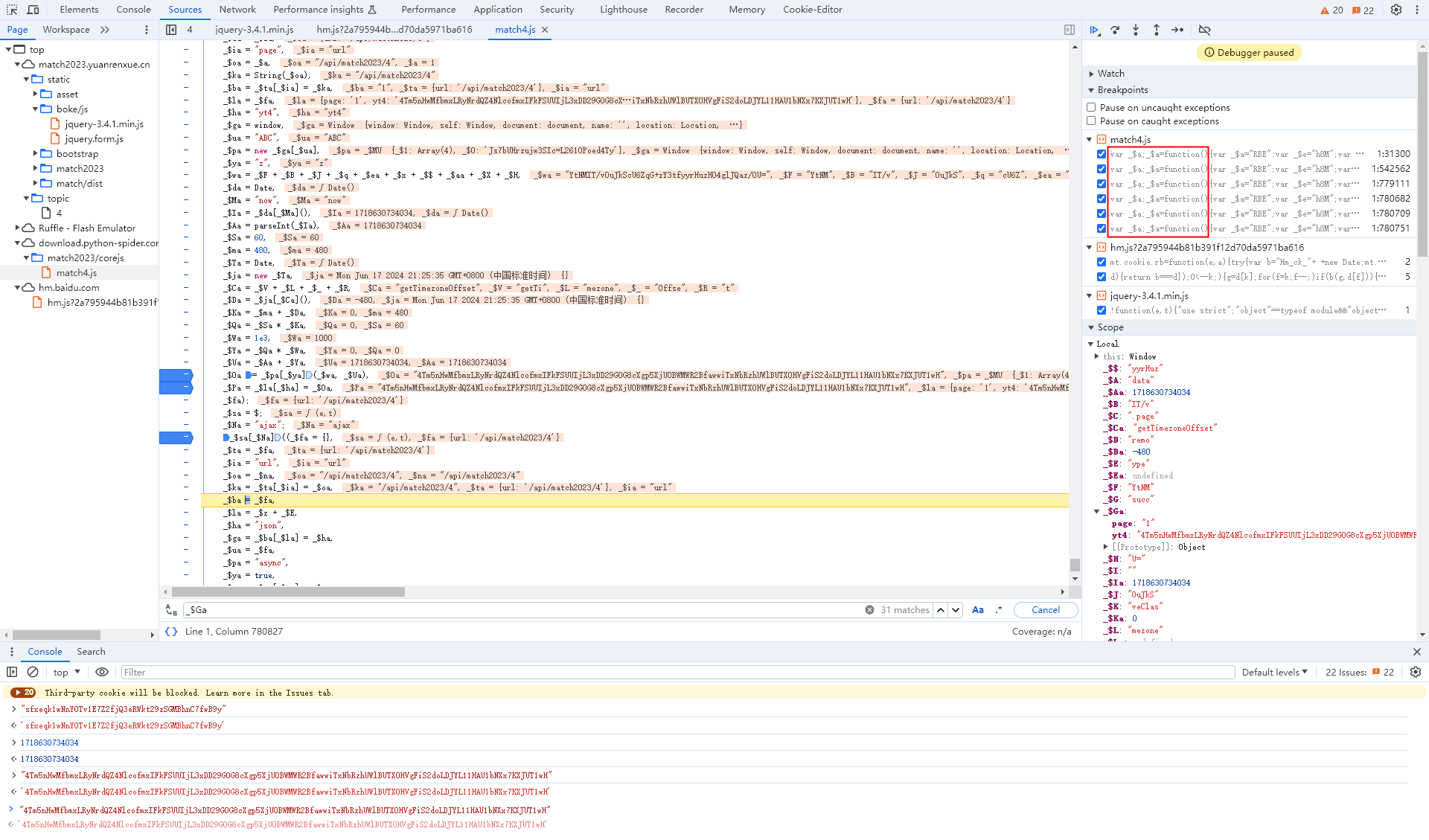This screenshot has width=1429, height=840.
Task: Open match4.js in the file tree
Action: point(77,273)
